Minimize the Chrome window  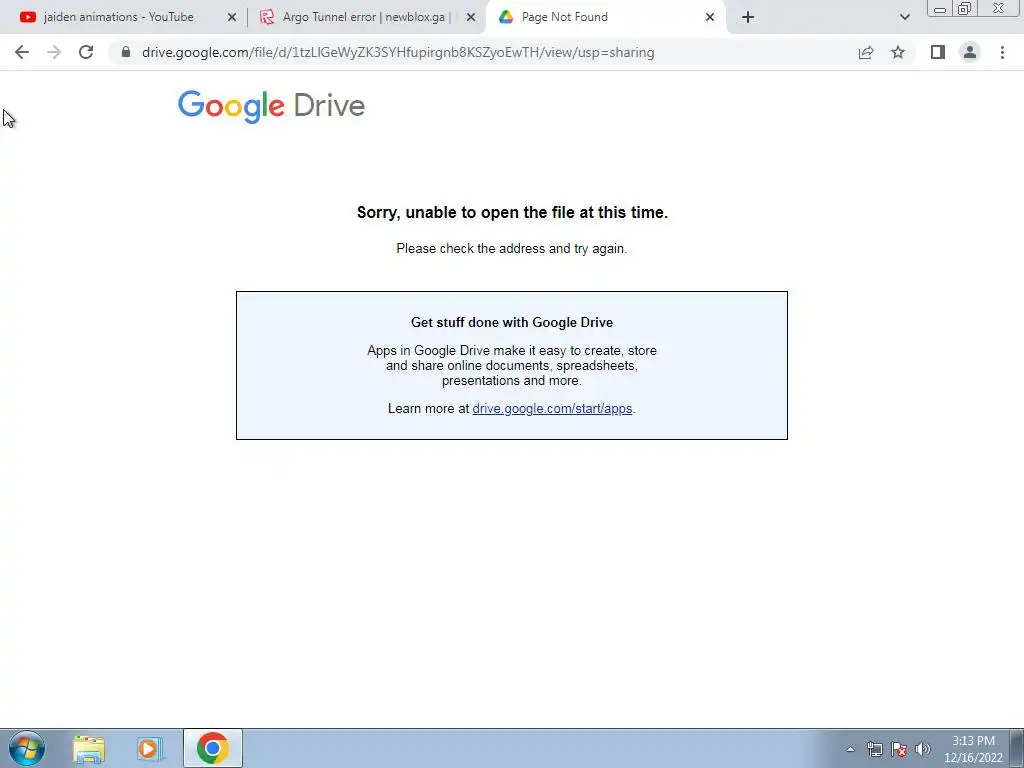pyautogui.click(x=940, y=8)
